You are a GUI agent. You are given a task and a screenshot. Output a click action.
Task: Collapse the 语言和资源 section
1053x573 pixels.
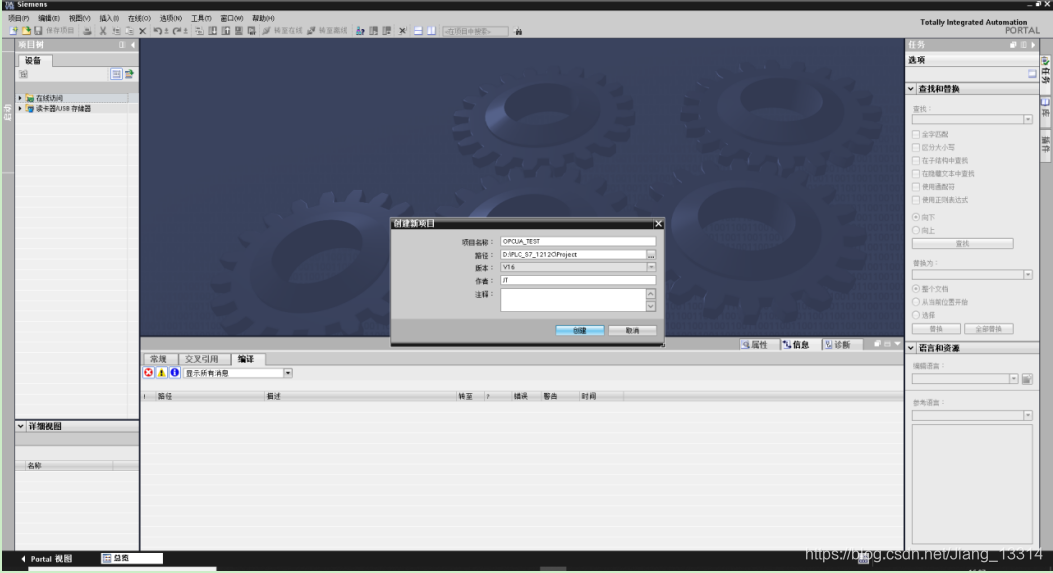click(911, 348)
